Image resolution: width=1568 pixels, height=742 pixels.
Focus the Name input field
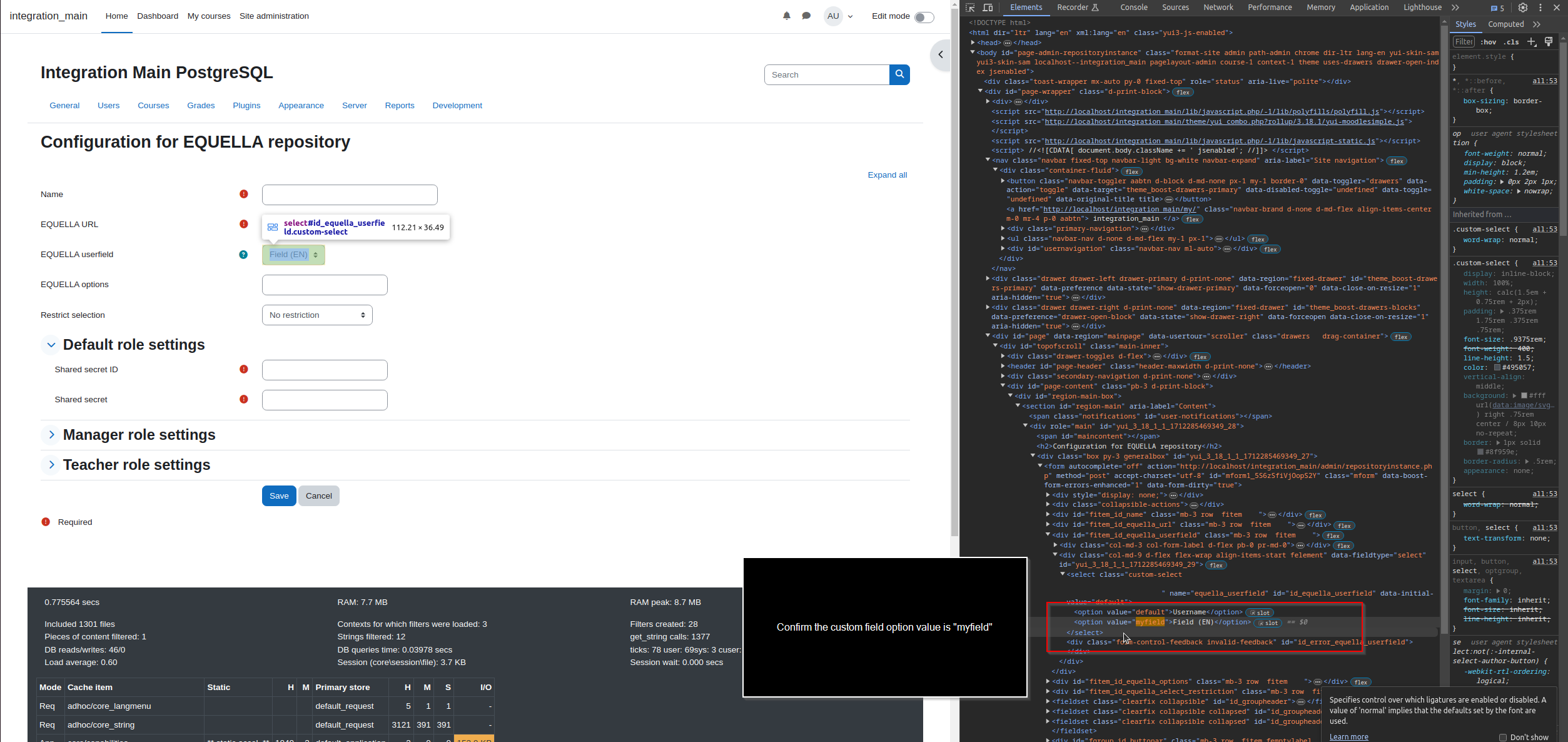coord(350,195)
